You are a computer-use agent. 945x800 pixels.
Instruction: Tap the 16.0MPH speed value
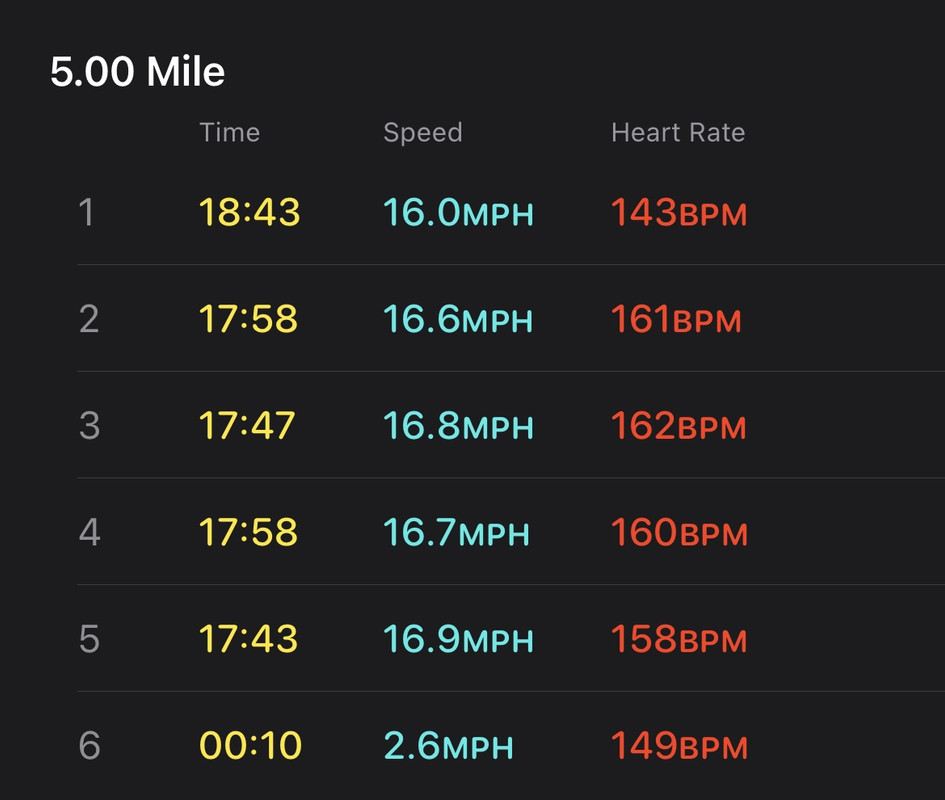pos(458,212)
